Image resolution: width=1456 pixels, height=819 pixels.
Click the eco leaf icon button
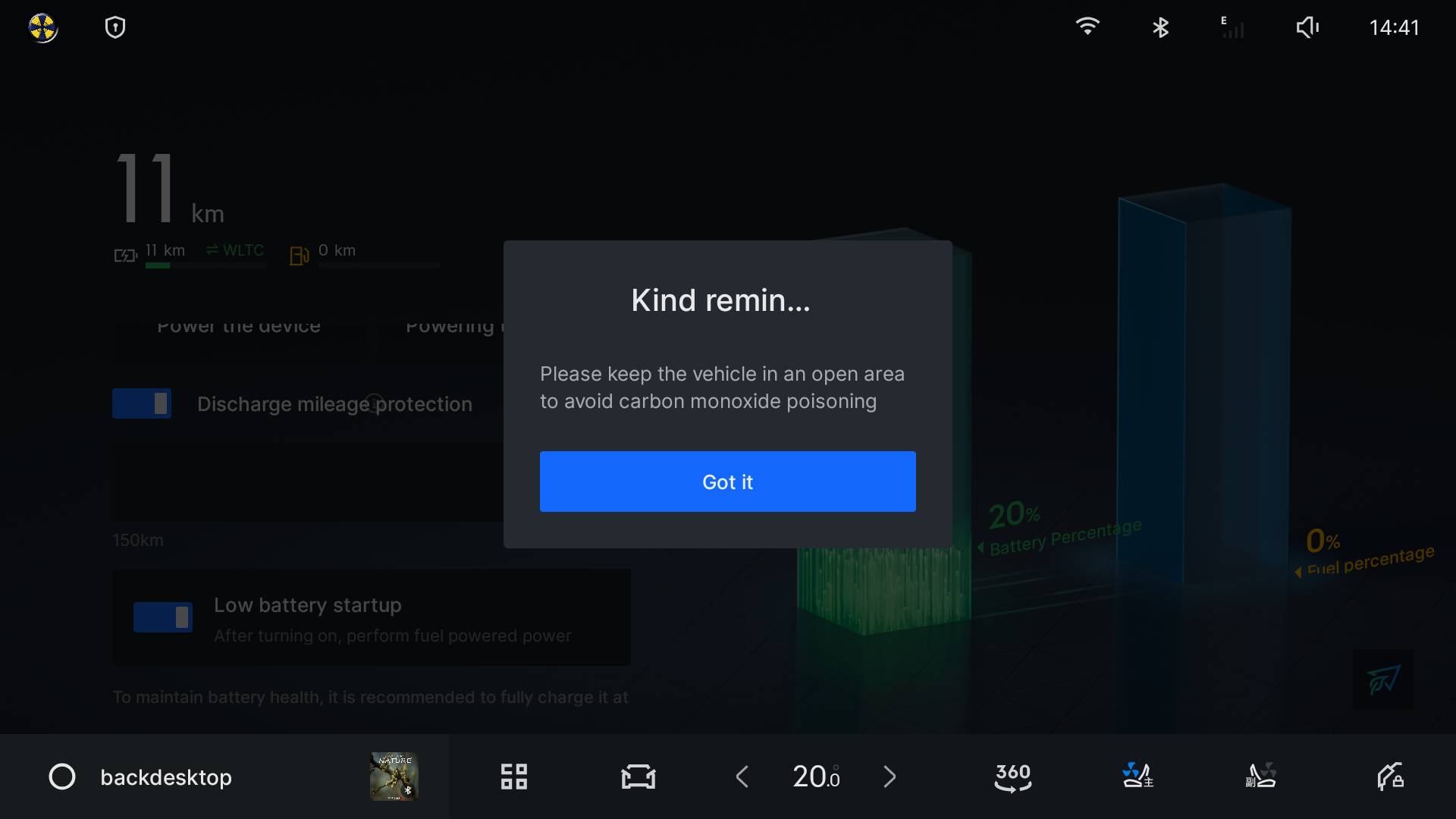[1382, 679]
